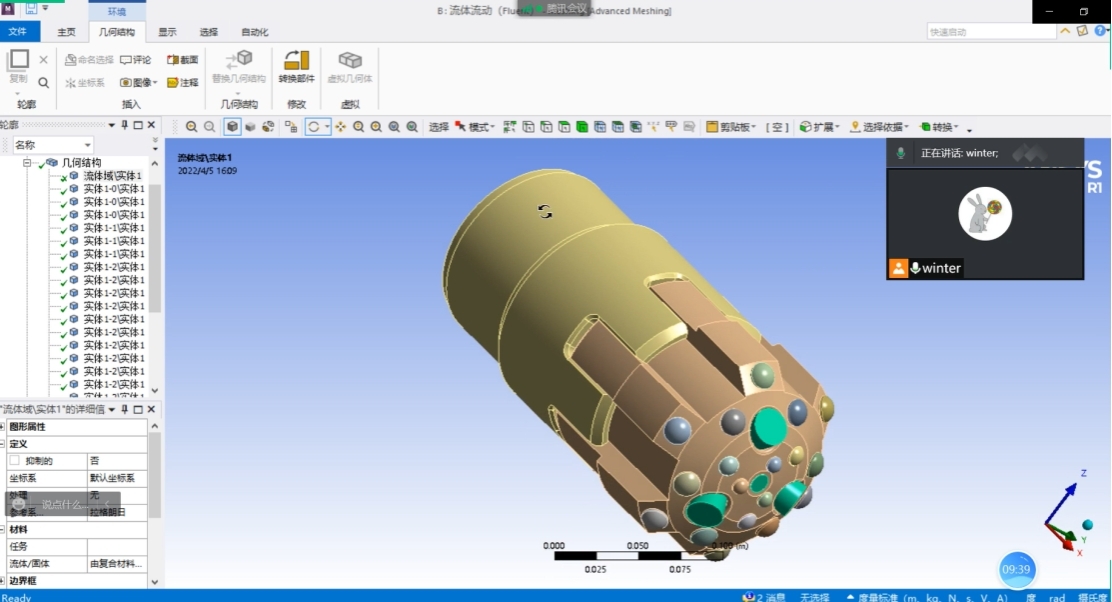Collapse the 几何结构 tree node
The image size is (1112, 602).
tap(27, 162)
